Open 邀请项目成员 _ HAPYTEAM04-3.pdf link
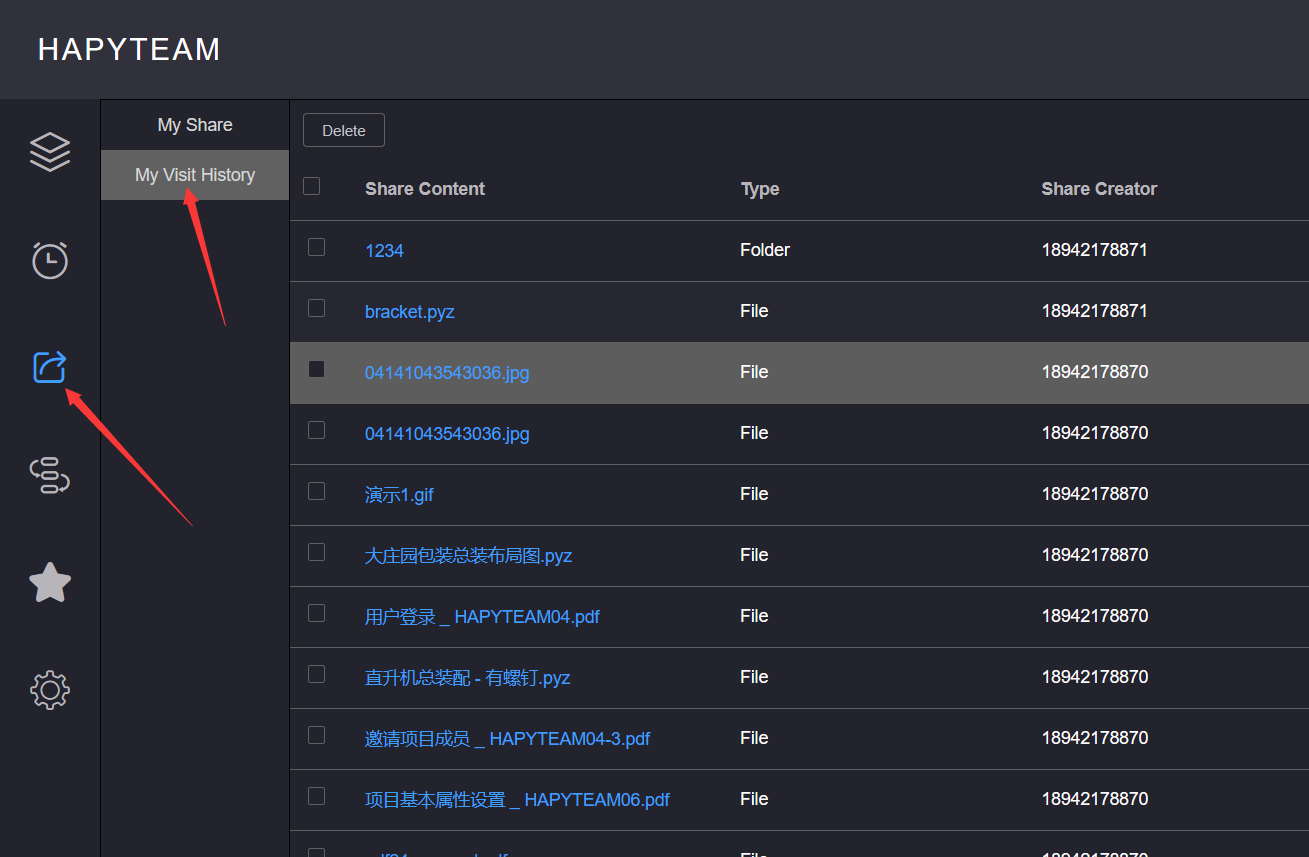The width and height of the screenshot is (1309, 857). pyautogui.click(x=507, y=739)
